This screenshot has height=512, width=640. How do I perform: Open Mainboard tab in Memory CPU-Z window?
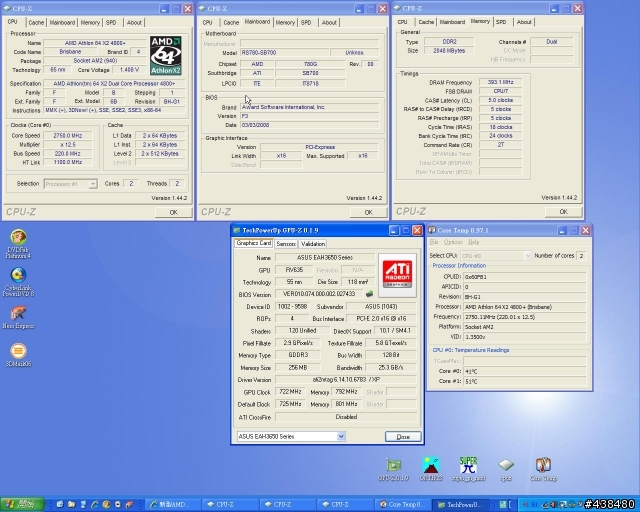[452, 22]
